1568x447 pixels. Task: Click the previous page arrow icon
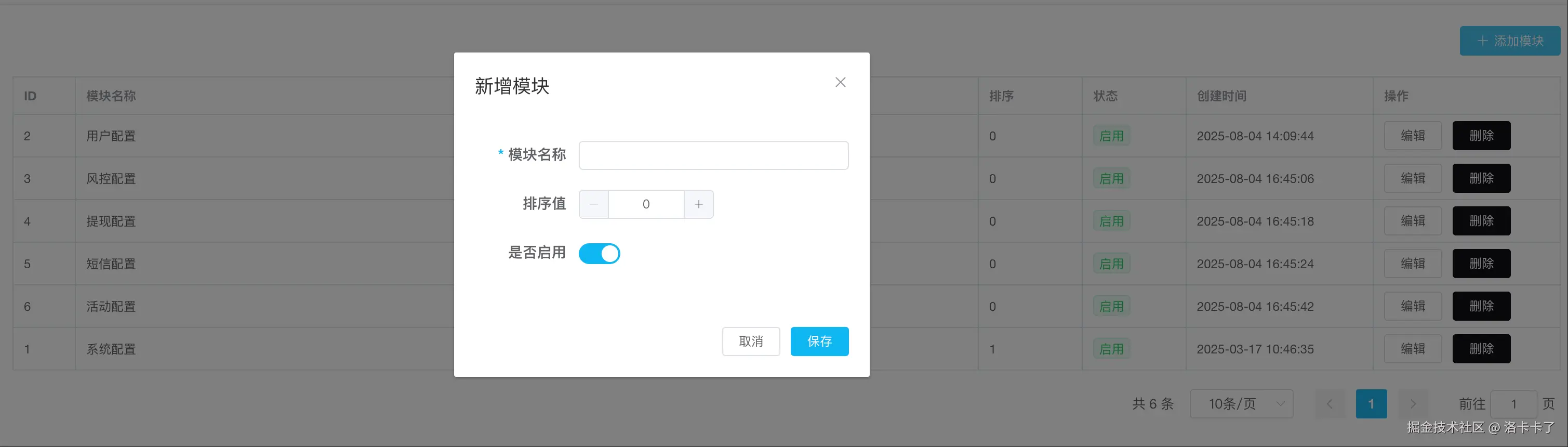pos(1330,404)
